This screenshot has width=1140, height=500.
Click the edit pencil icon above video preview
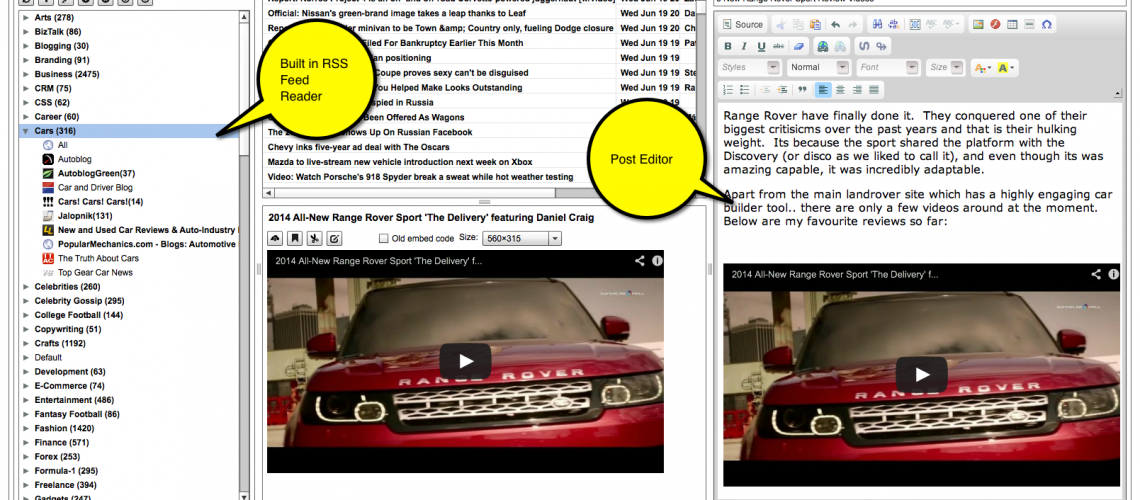point(334,238)
